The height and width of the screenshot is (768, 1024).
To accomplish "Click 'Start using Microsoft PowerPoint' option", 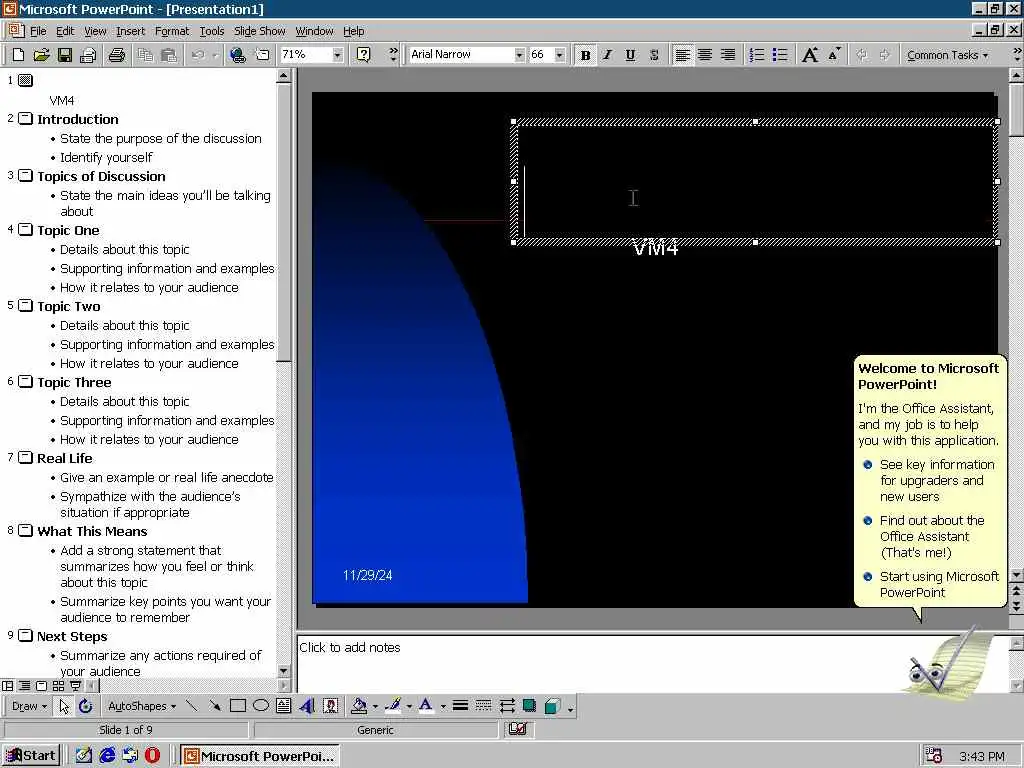I will point(939,584).
